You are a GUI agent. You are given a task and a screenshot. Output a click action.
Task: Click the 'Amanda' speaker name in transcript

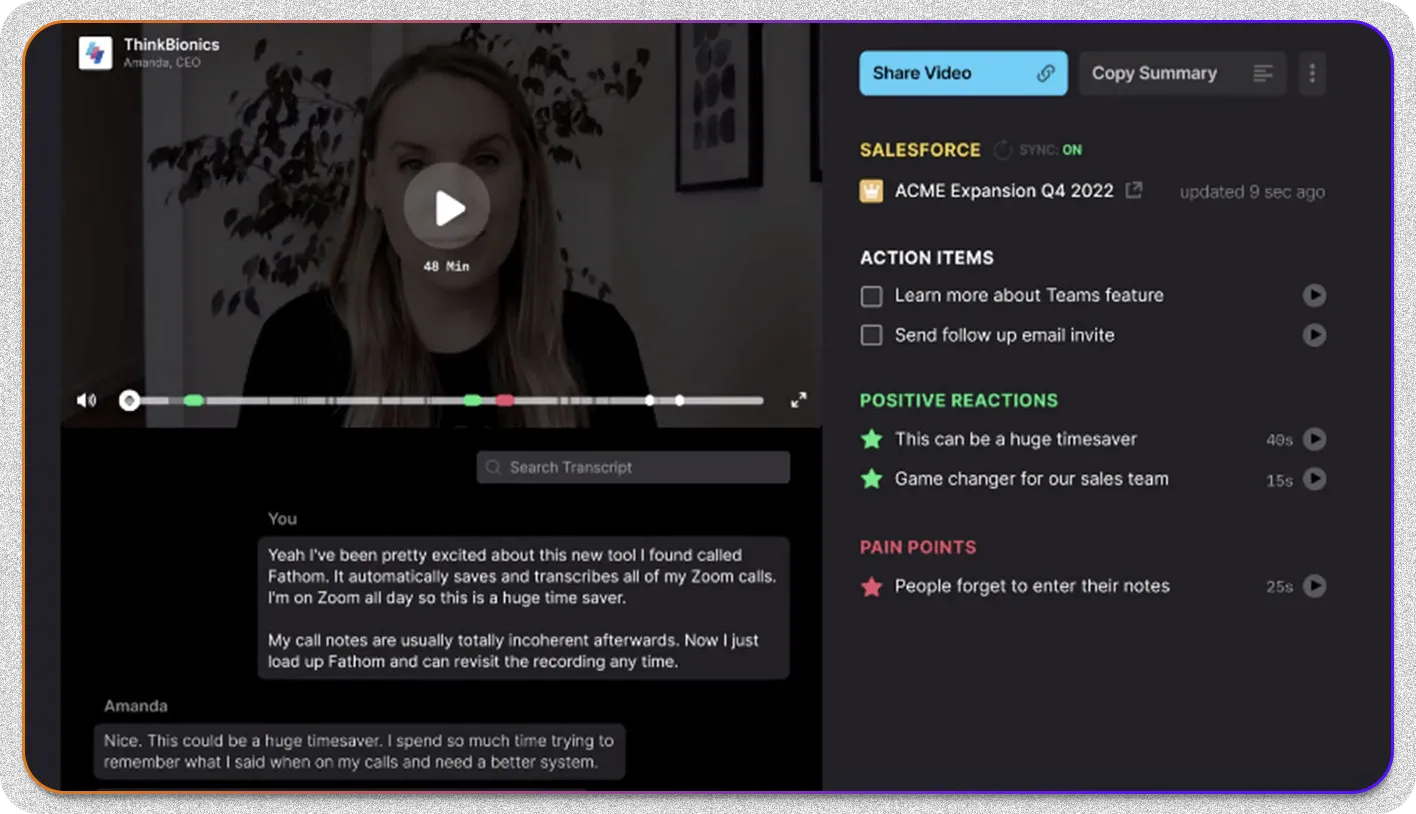coord(136,706)
